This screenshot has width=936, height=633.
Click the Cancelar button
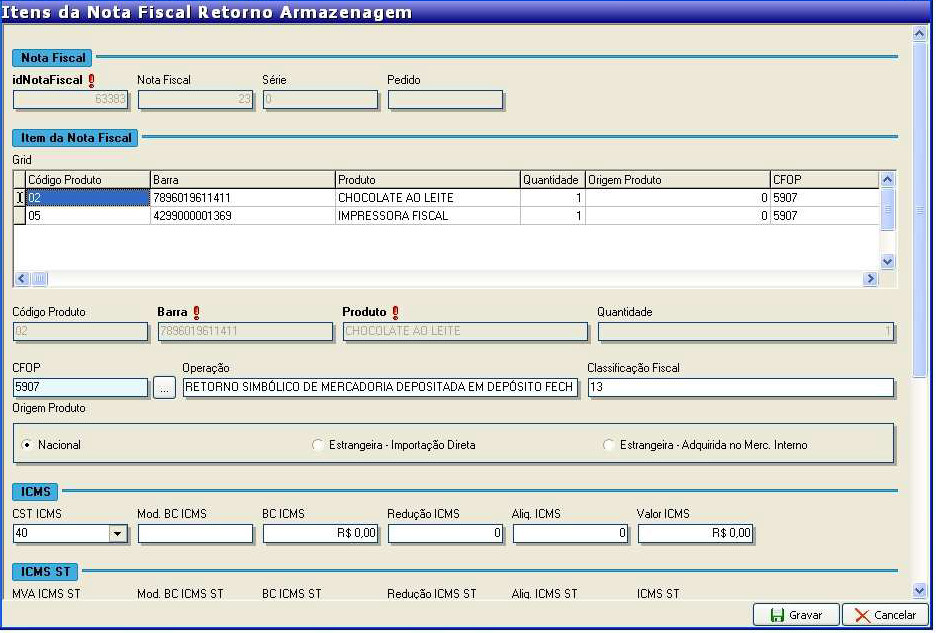pos(885,615)
